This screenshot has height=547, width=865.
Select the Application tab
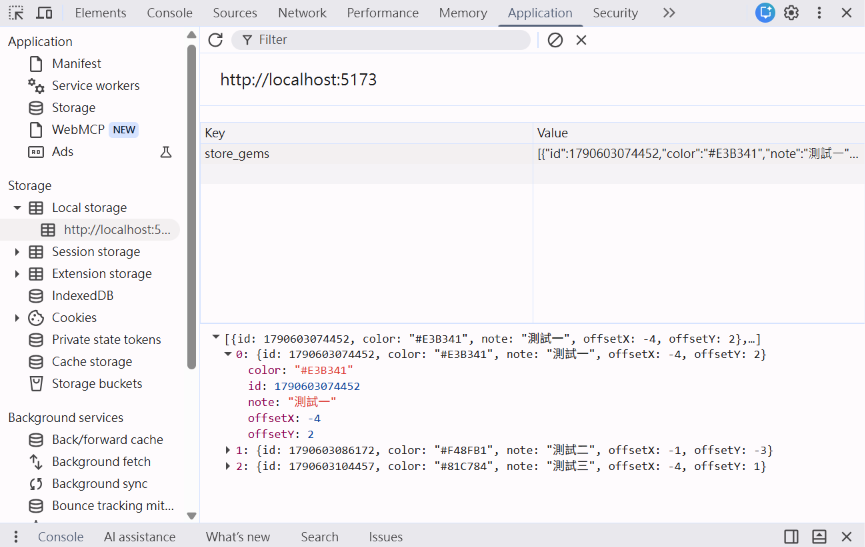click(x=540, y=13)
